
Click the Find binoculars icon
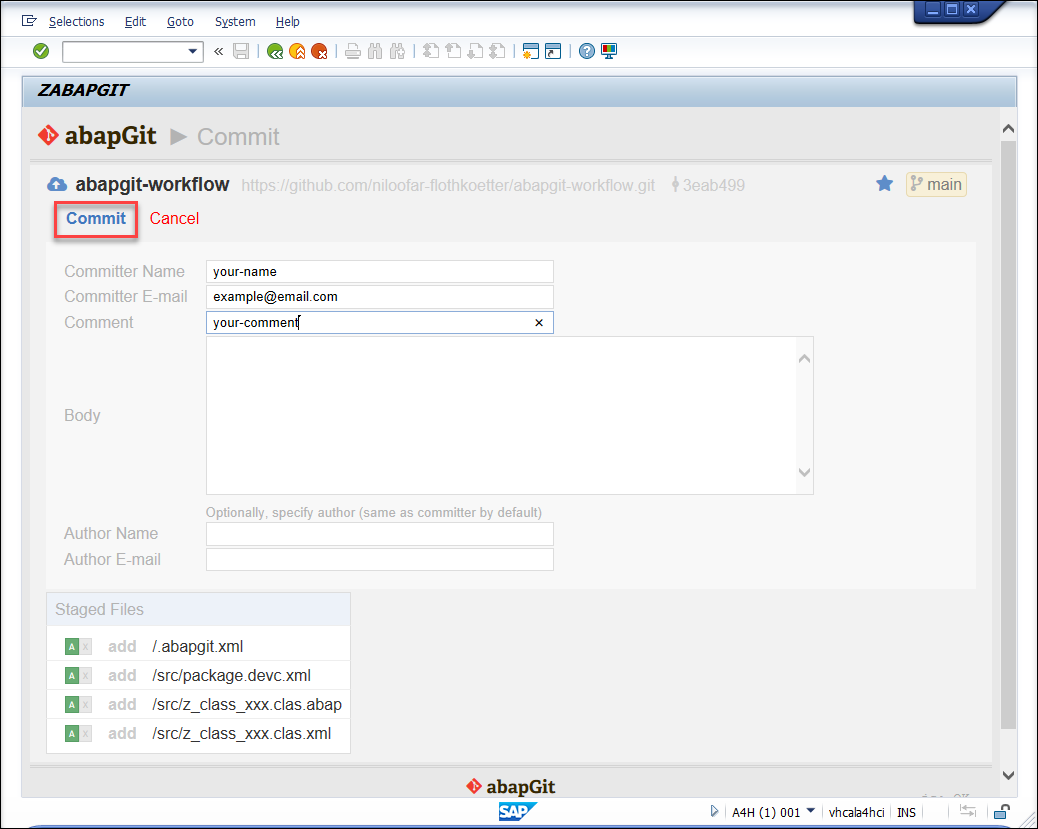coord(375,51)
